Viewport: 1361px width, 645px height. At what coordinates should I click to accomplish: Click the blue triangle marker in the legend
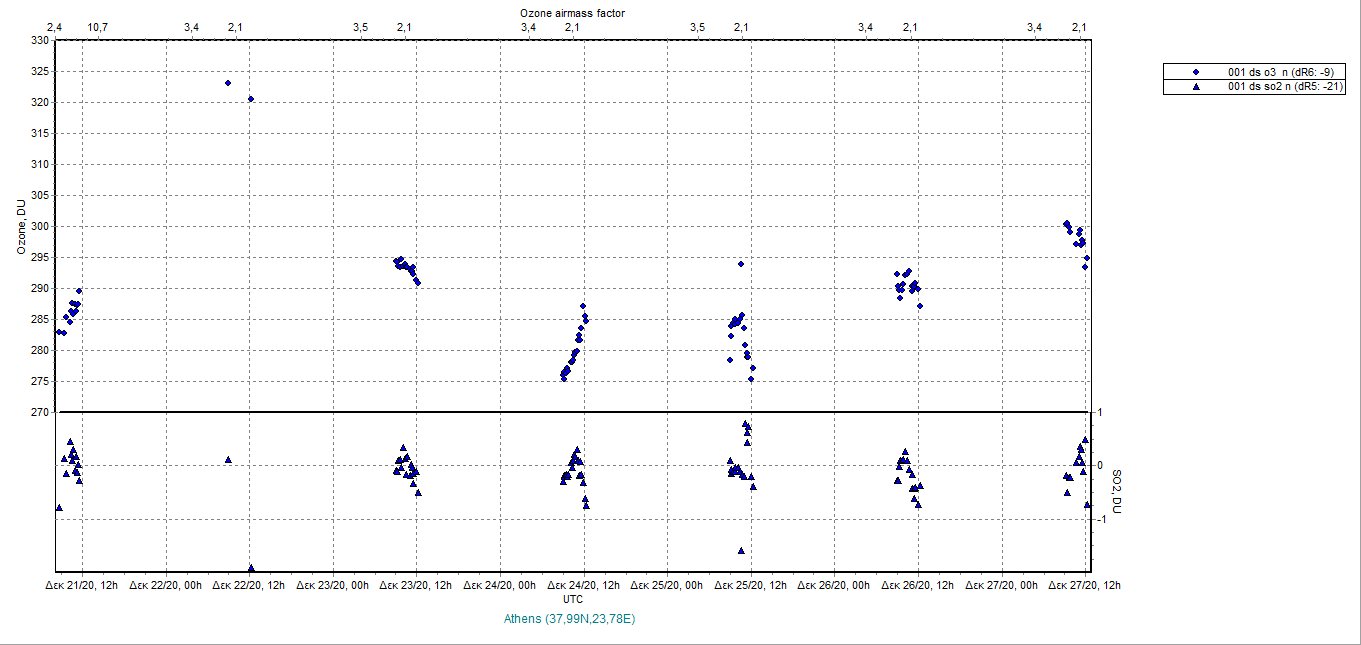click(1195, 87)
